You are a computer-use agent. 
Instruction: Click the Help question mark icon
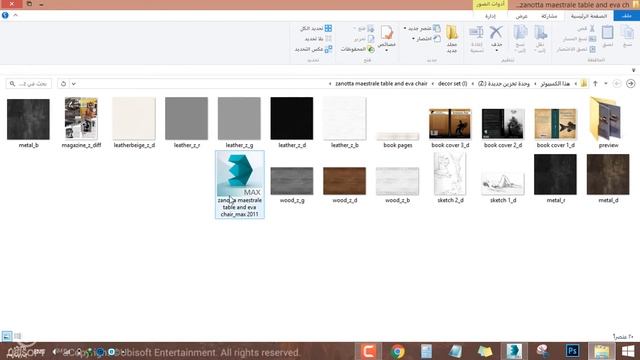(5, 16)
